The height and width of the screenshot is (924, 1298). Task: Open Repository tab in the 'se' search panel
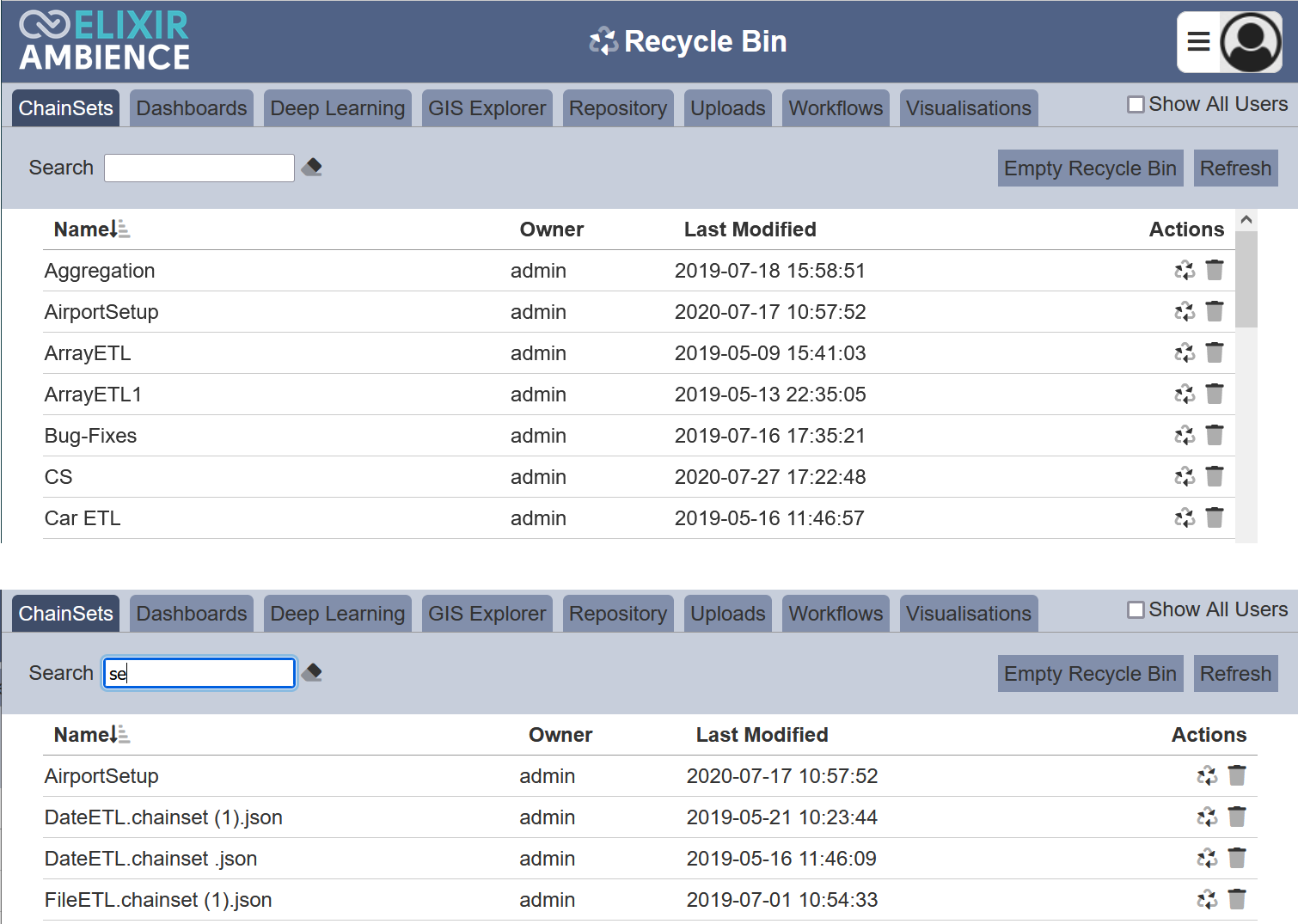[618, 614]
